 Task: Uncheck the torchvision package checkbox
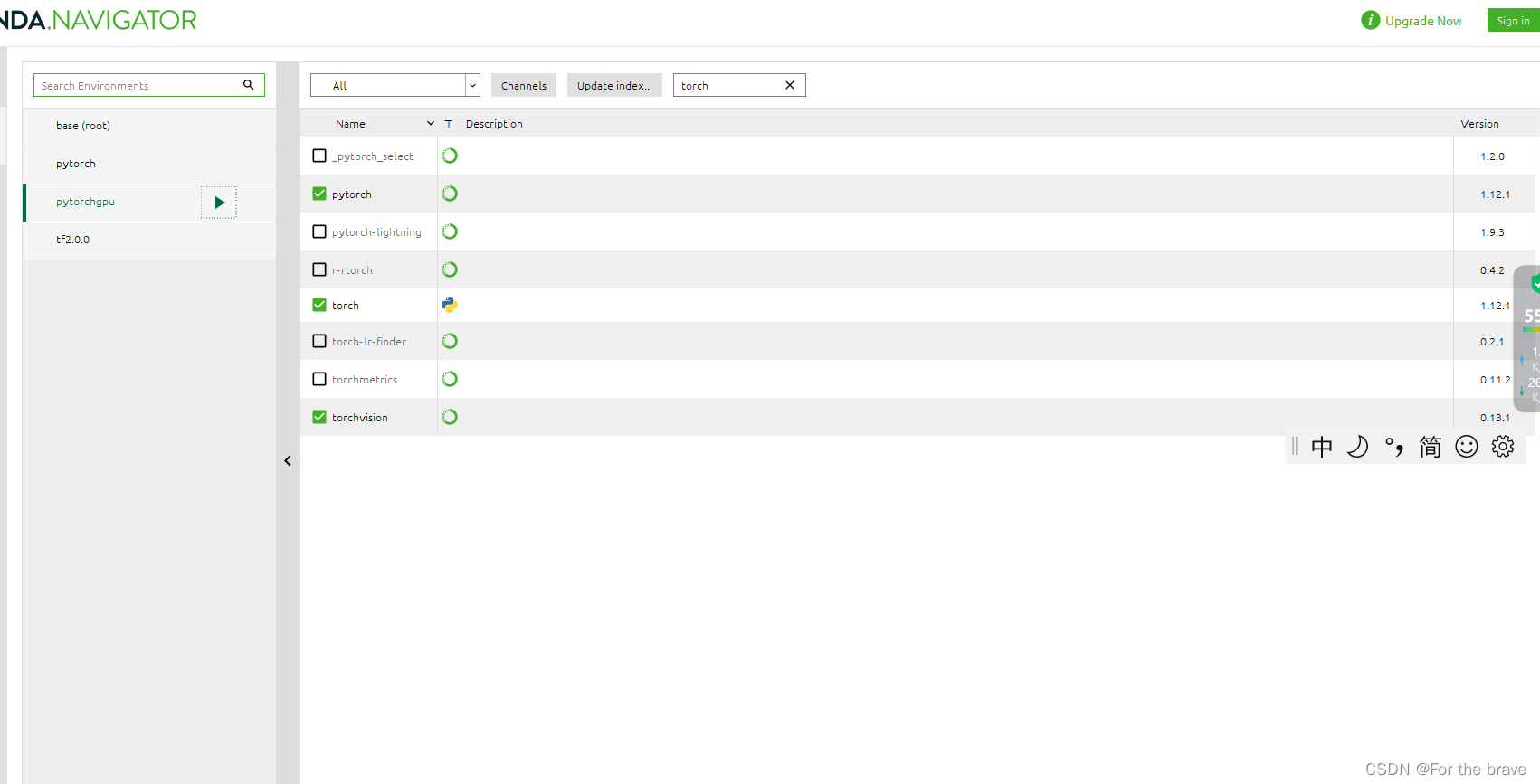[319, 417]
